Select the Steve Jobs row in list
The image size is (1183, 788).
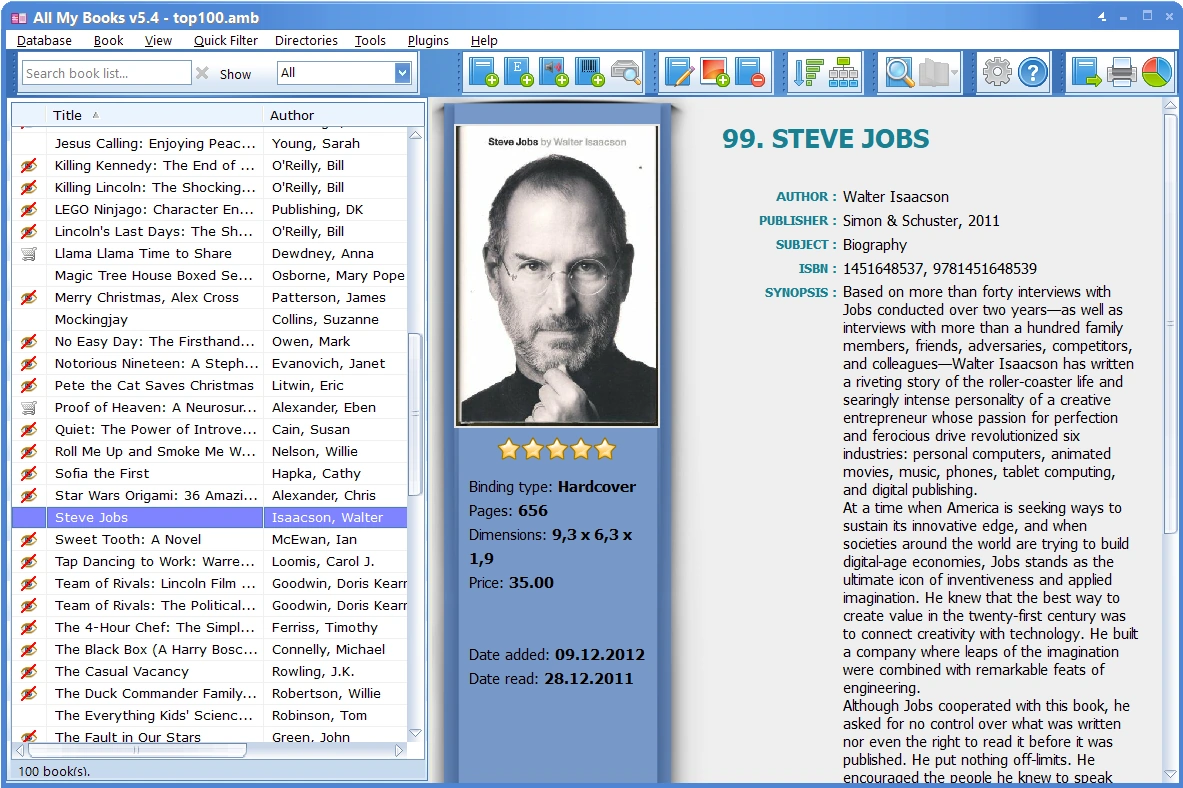[x=210, y=517]
